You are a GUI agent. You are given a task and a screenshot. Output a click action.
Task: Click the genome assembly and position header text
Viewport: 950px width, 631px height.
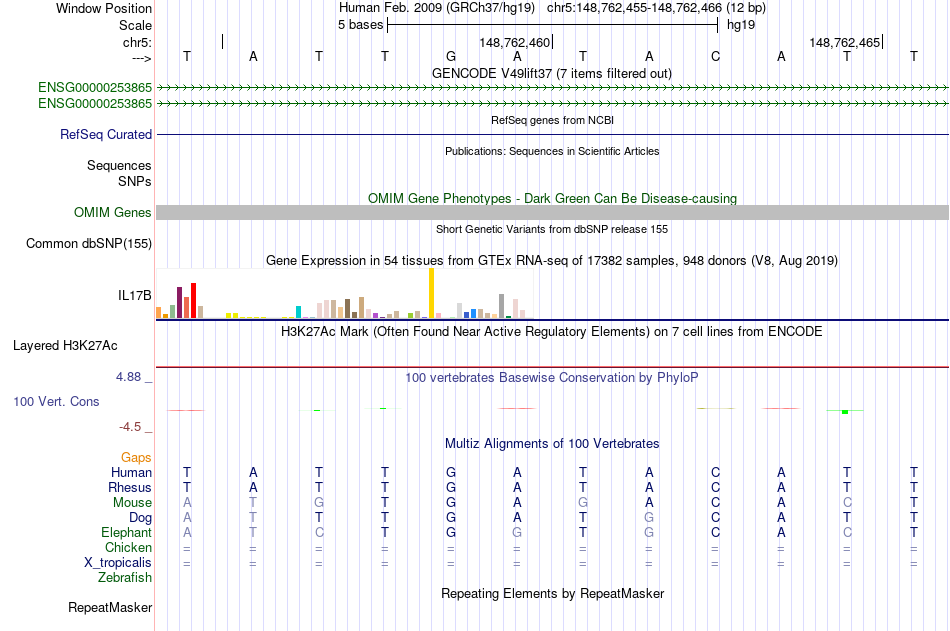(552, 8)
